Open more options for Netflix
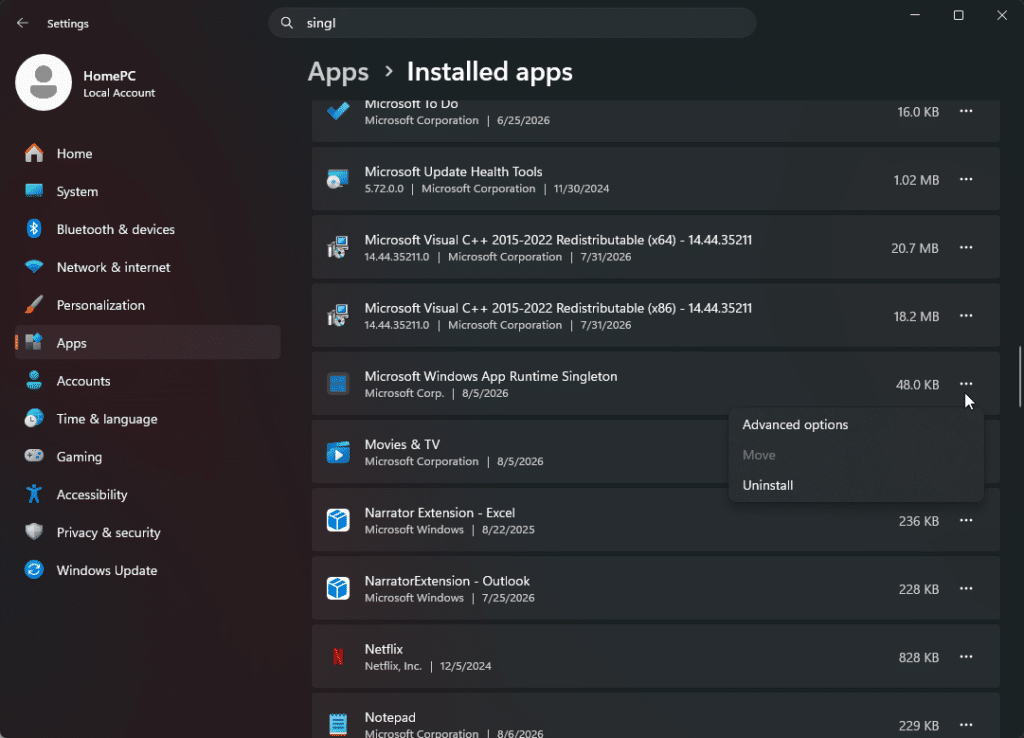 click(x=966, y=657)
